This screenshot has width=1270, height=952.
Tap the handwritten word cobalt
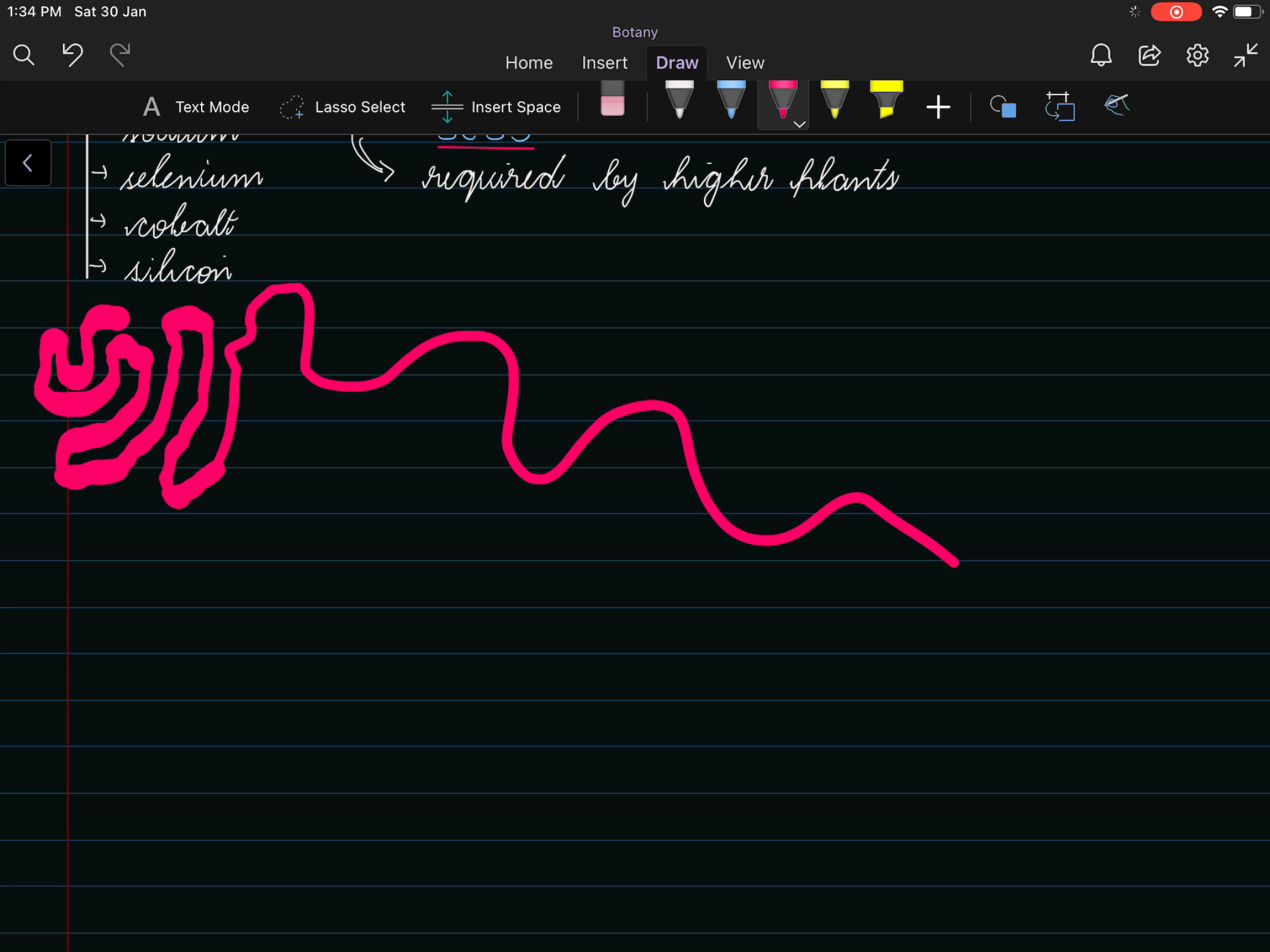coord(181,222)
